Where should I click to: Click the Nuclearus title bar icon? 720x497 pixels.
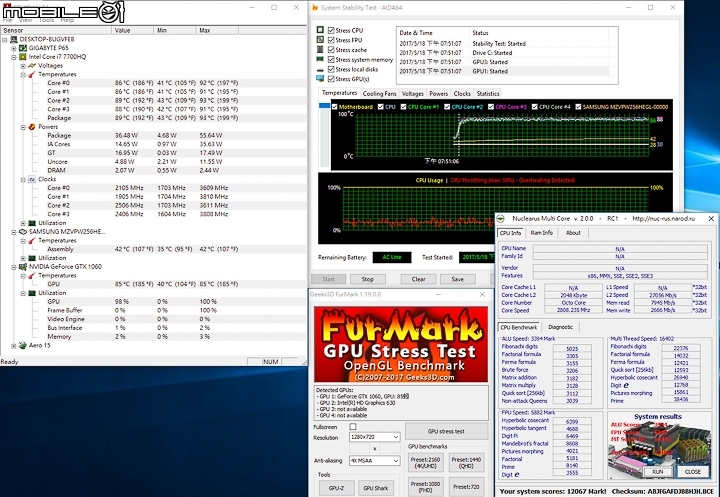coord(501,219)
